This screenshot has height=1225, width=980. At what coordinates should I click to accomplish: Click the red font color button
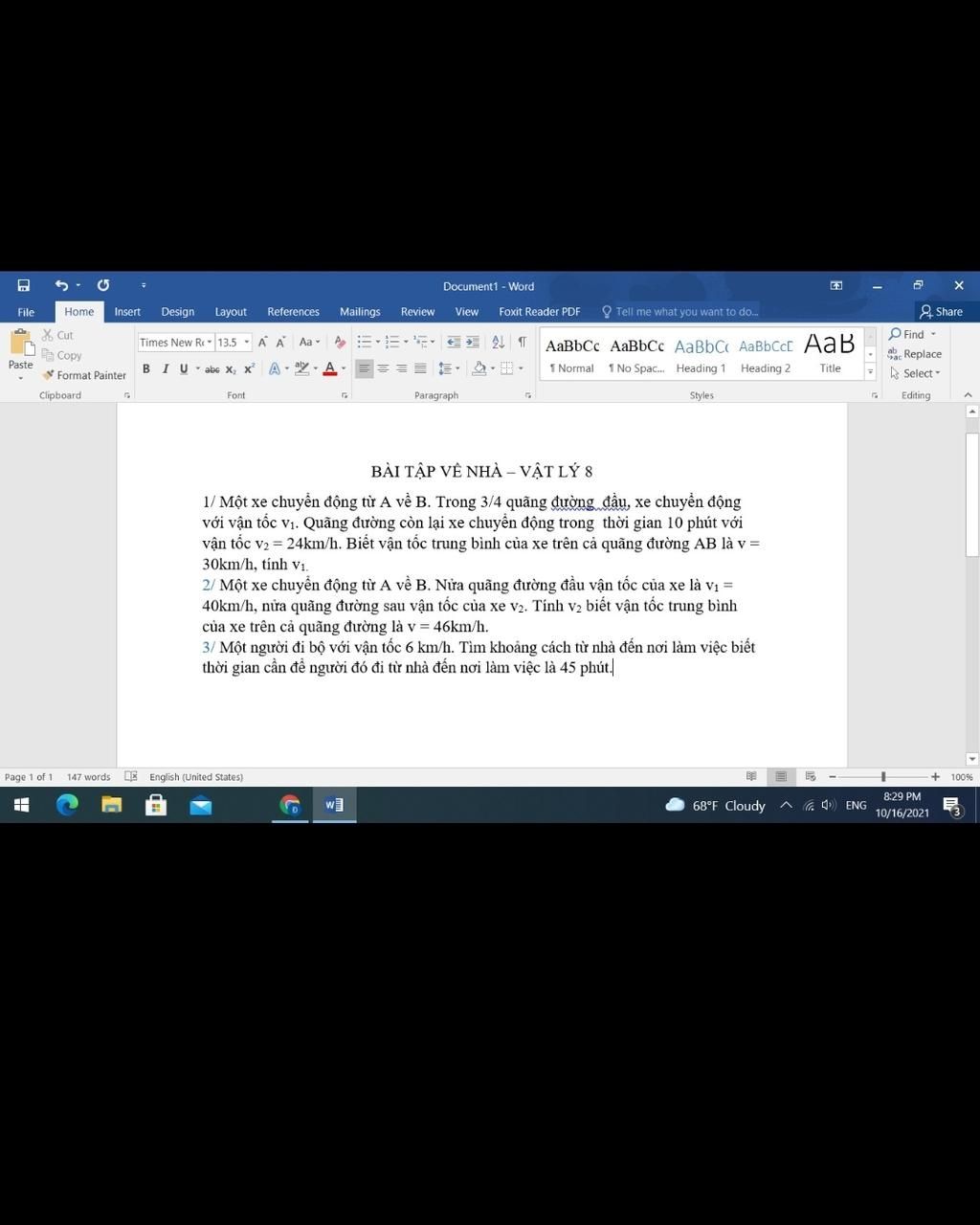330,368
